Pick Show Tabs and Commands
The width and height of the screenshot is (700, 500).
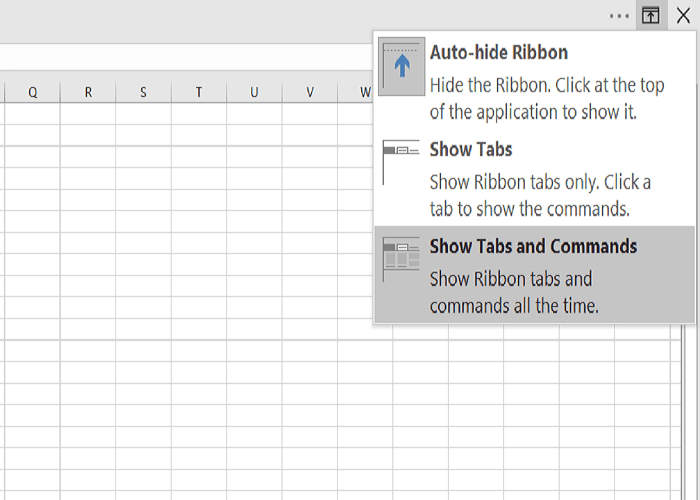pos(534,274)
